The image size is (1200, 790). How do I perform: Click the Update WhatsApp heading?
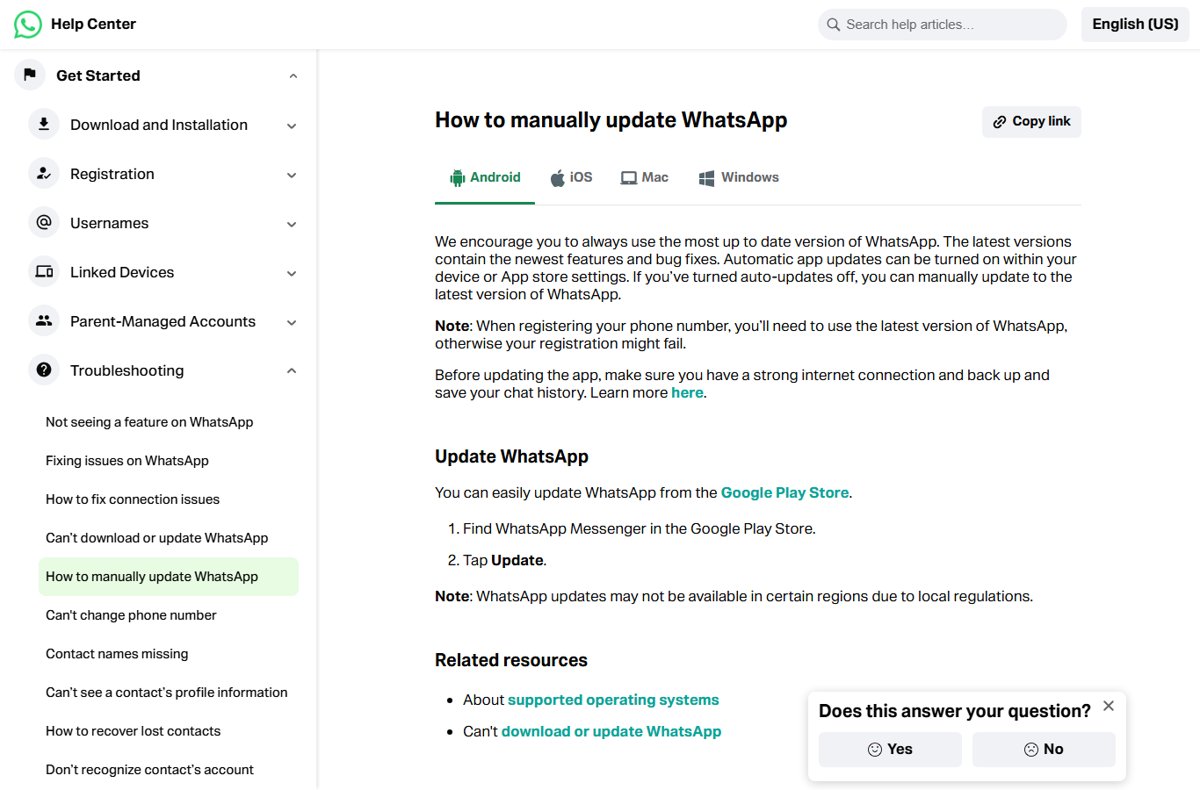coord(511,456)
